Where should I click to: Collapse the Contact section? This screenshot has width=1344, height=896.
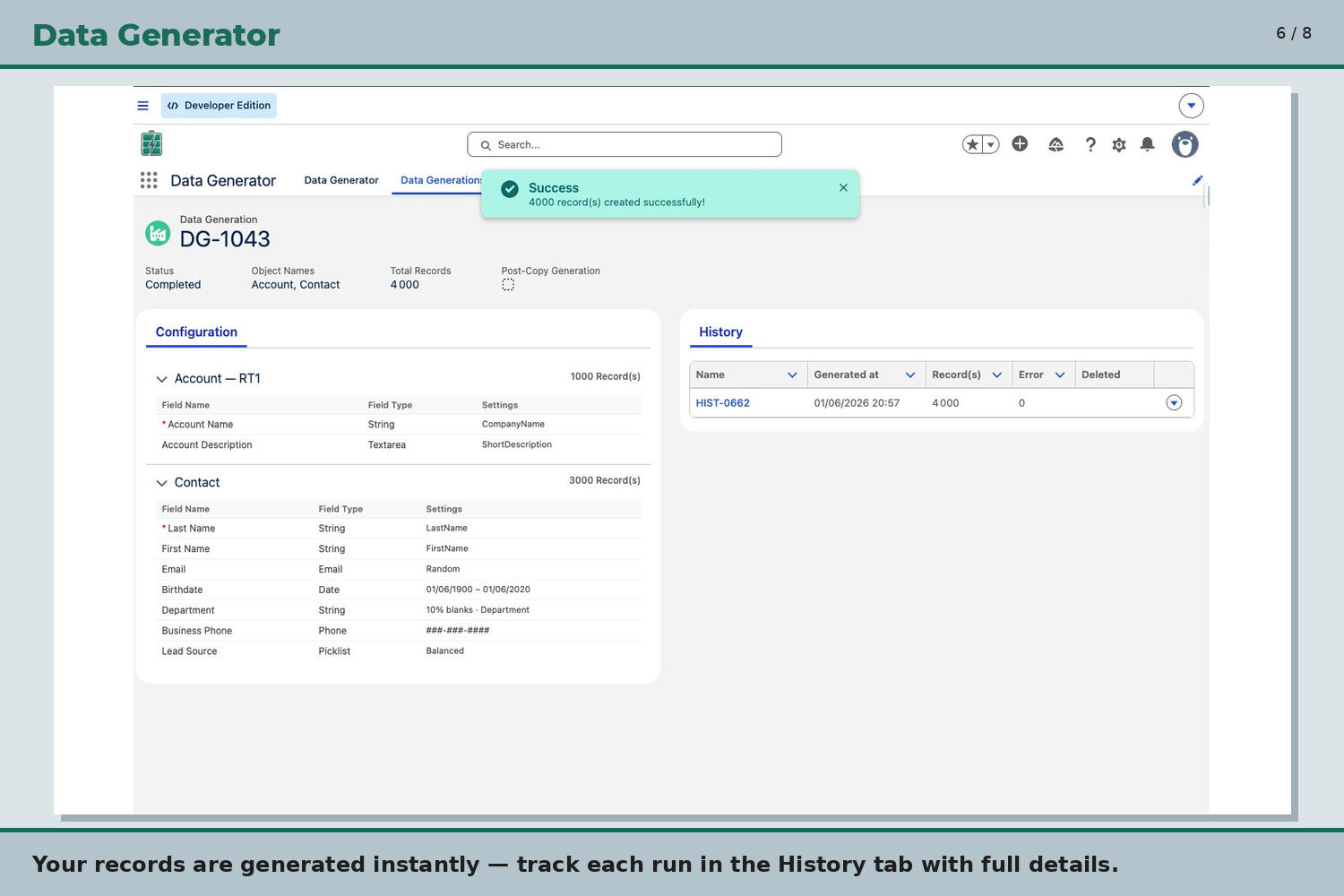(x=162, y=483)
